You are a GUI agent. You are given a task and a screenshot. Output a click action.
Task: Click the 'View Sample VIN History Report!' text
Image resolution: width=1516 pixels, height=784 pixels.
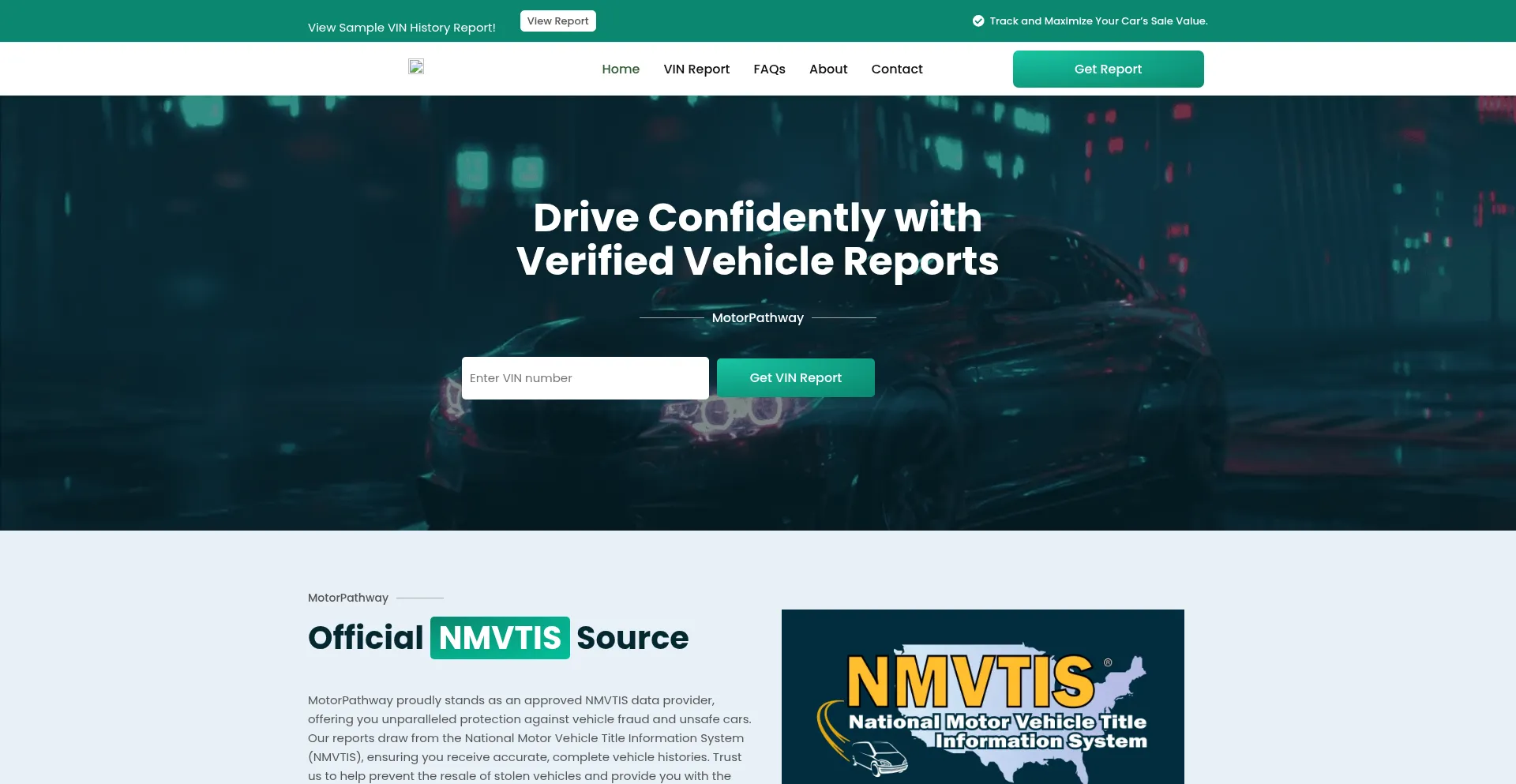[402, 28]
